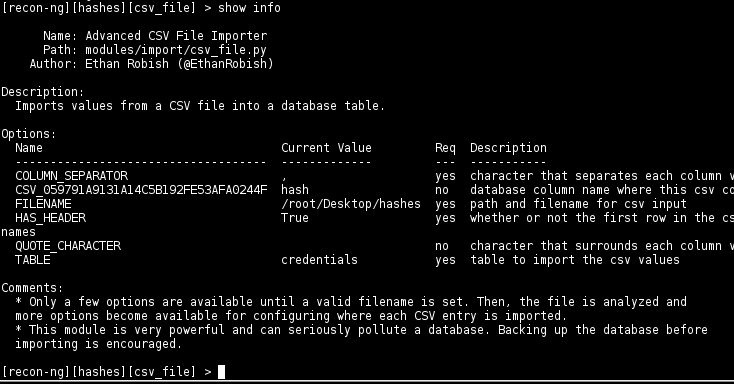Viewport: 734px width, 384px height.
Task: Click the HAS_HEADER option name
Action: click(x=51, y=218)
